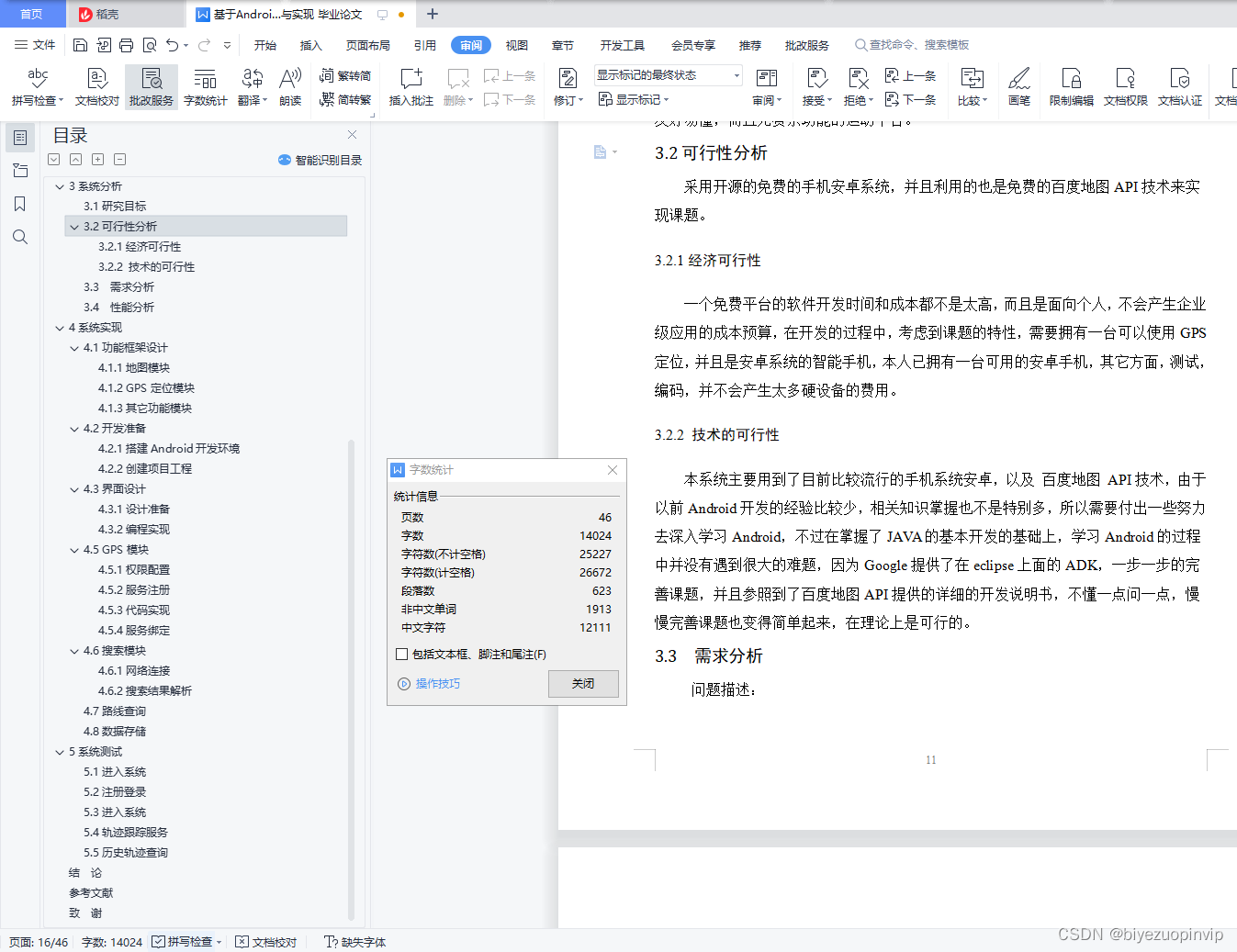
Task: Open the bookmark icon in left sidebar
Action: [20, 204]
